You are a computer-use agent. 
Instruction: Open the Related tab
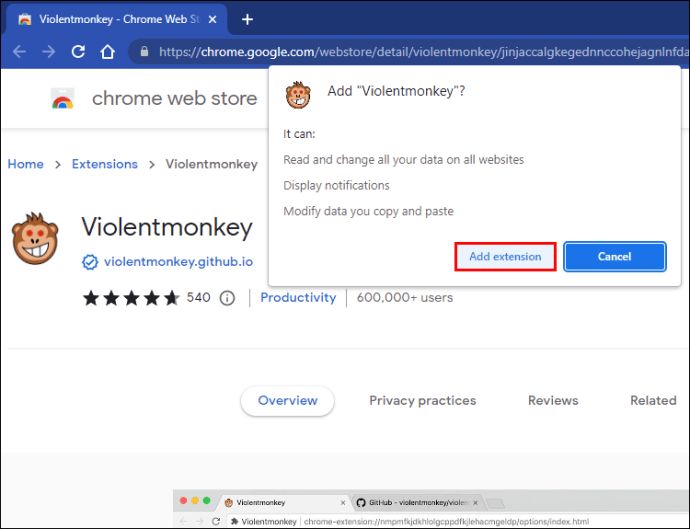point(653,400)
